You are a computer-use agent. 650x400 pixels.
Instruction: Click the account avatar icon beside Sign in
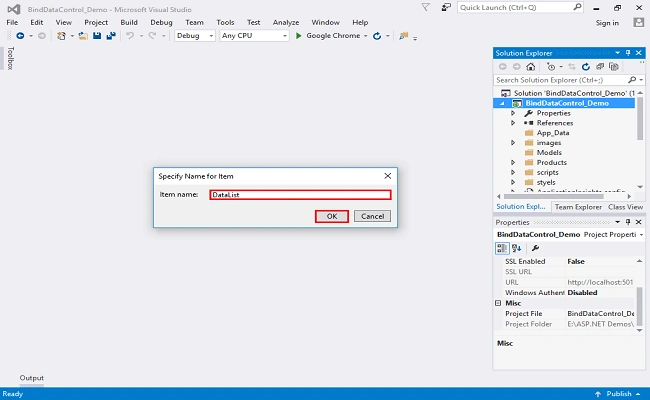click(639, 22)
